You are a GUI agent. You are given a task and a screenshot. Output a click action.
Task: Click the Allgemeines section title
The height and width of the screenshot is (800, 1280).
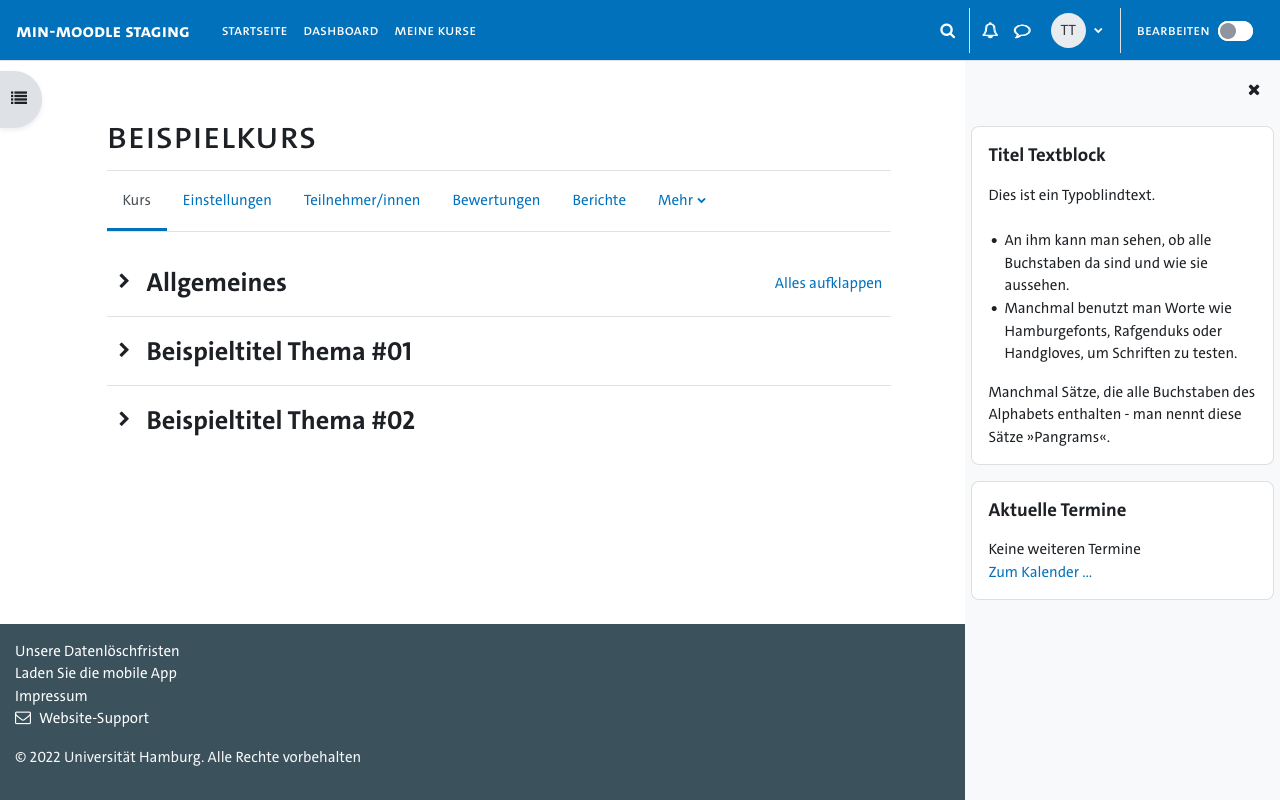pyautogui.click(x=216, y=283)
